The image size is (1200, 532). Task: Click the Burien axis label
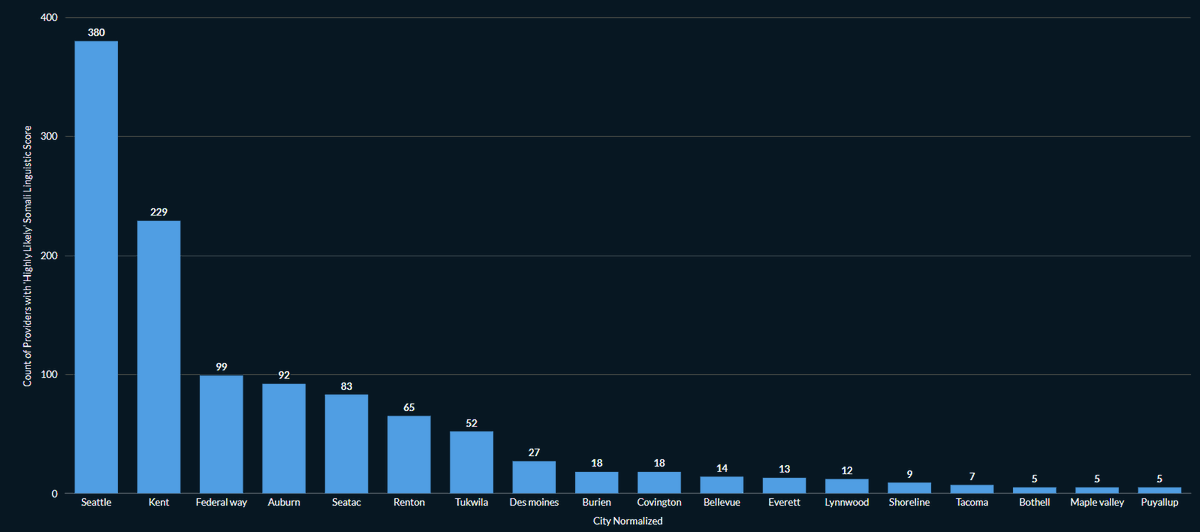pyautogui.click(x=596, y=503)
